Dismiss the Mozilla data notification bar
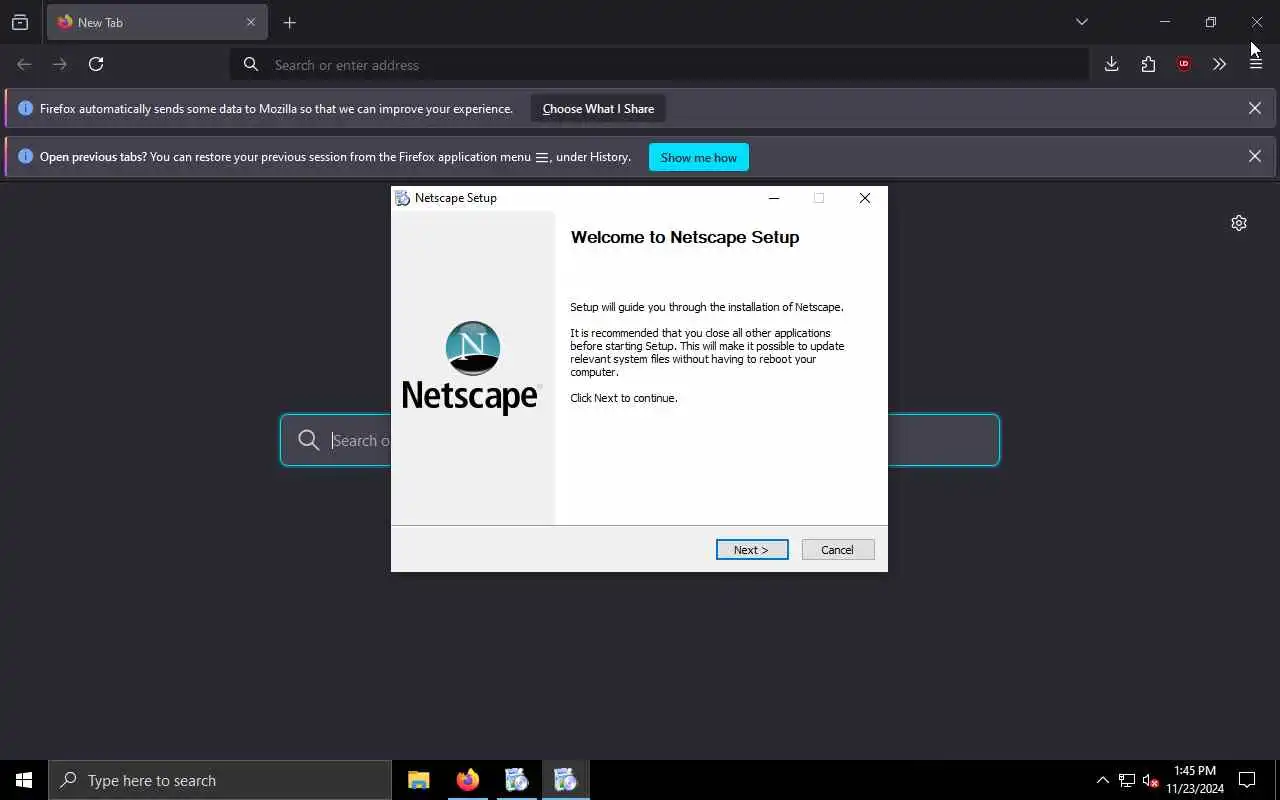The width and height of the screenshot is (1280, 800). click(x=1254, y=108)
